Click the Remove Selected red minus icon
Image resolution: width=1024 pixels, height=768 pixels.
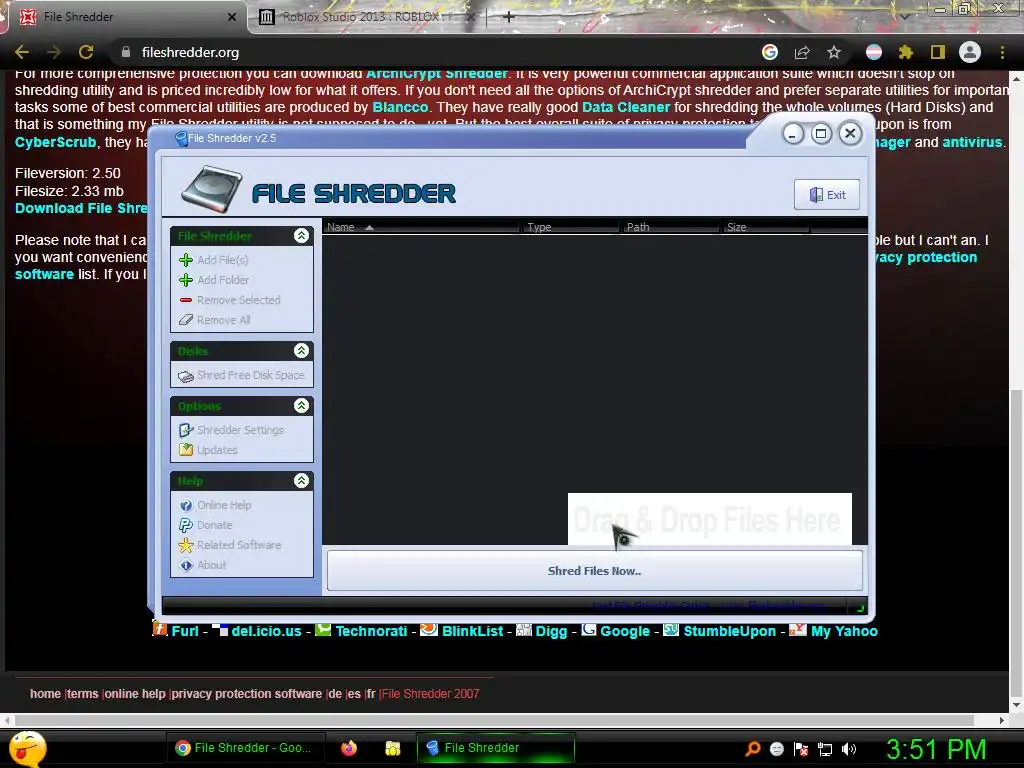coord(185,300)
